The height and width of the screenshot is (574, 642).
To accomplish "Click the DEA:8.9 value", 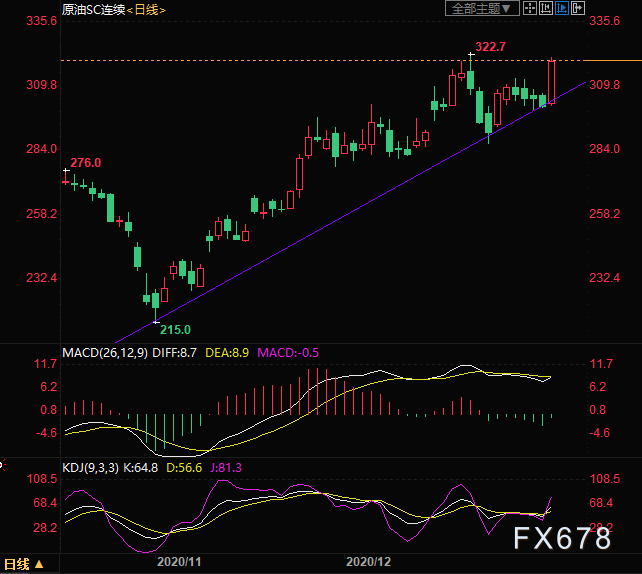I will (x=227, y=353).
